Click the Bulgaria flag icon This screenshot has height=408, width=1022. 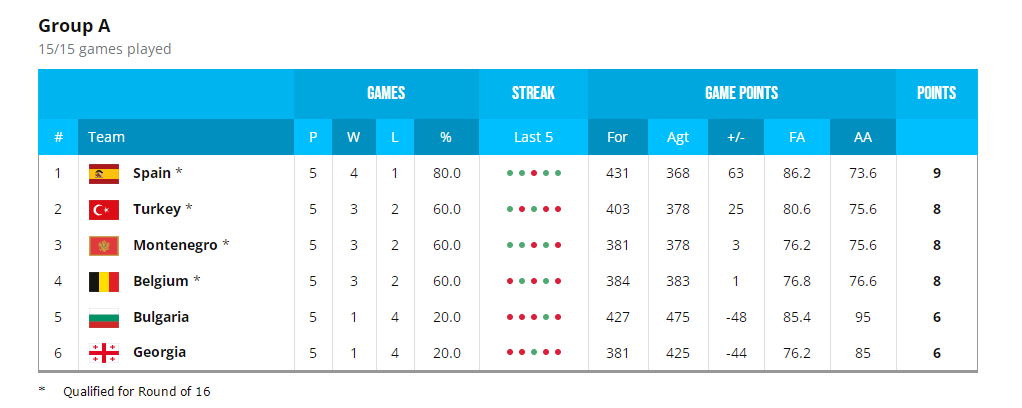click(104, 317)
